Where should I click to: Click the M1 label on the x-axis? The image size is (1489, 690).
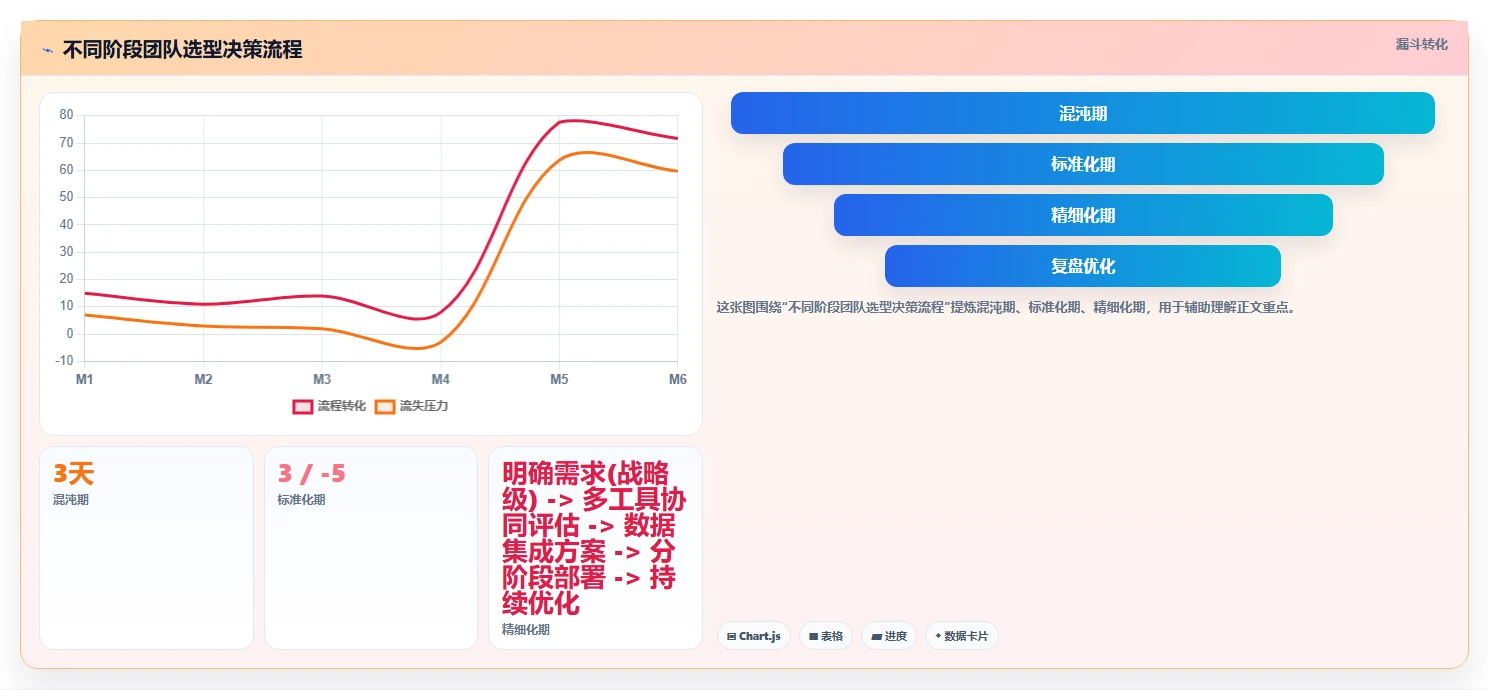pyautogui.click(x=85, y=379)
